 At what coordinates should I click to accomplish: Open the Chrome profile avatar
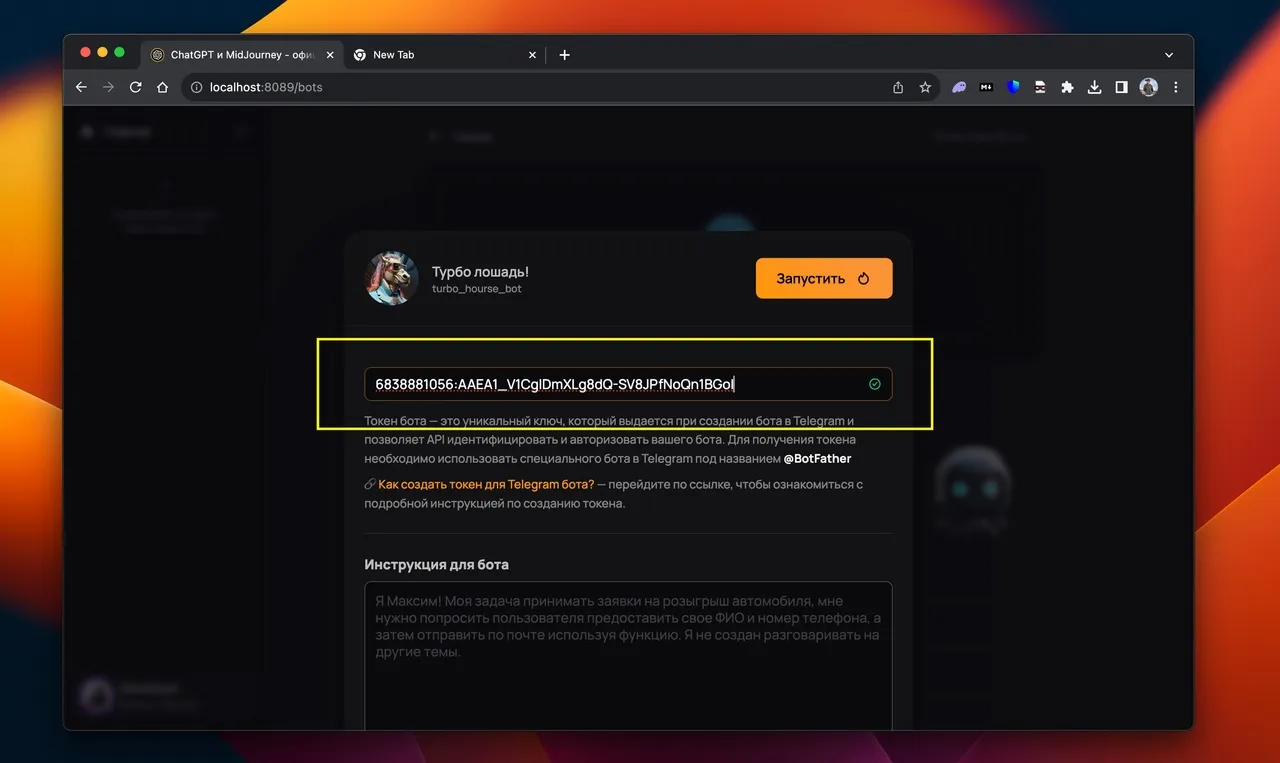(x=1148, y=87)
